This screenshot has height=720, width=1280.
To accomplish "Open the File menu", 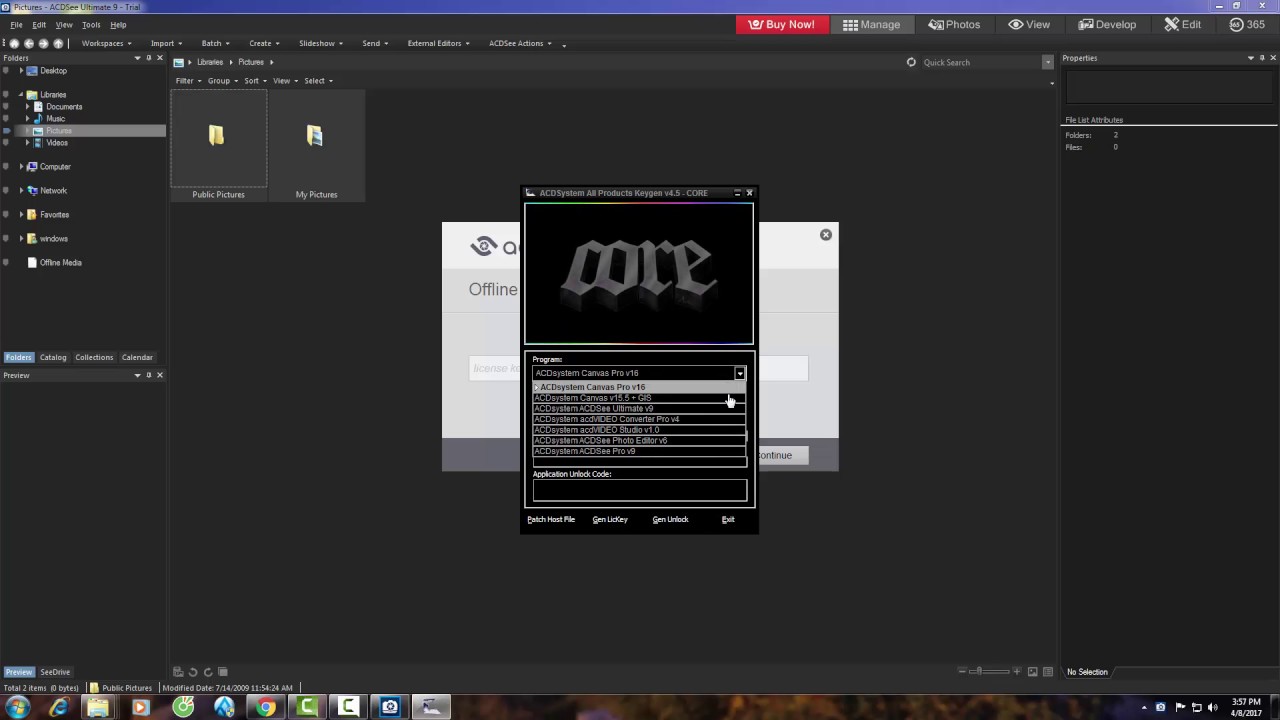I will click(16, 24).
